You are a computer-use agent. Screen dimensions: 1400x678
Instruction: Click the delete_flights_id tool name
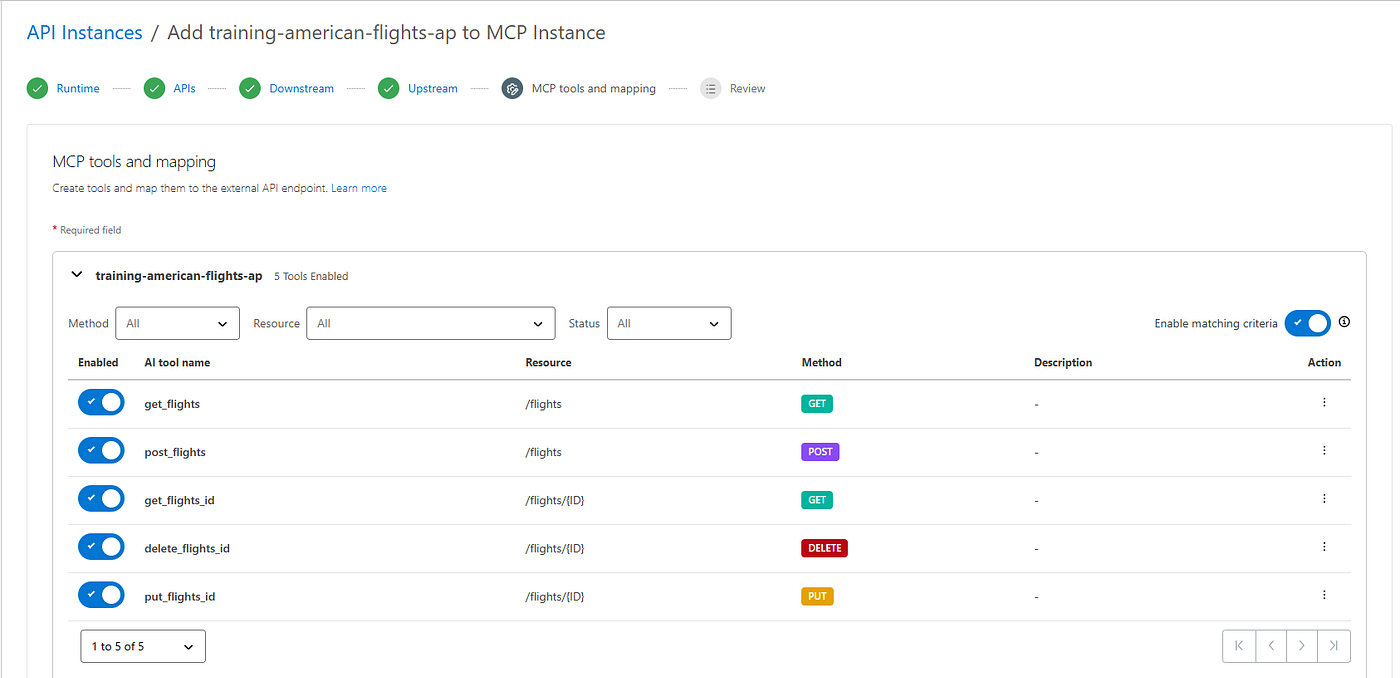pyautogui.click(x=187, y=548)
